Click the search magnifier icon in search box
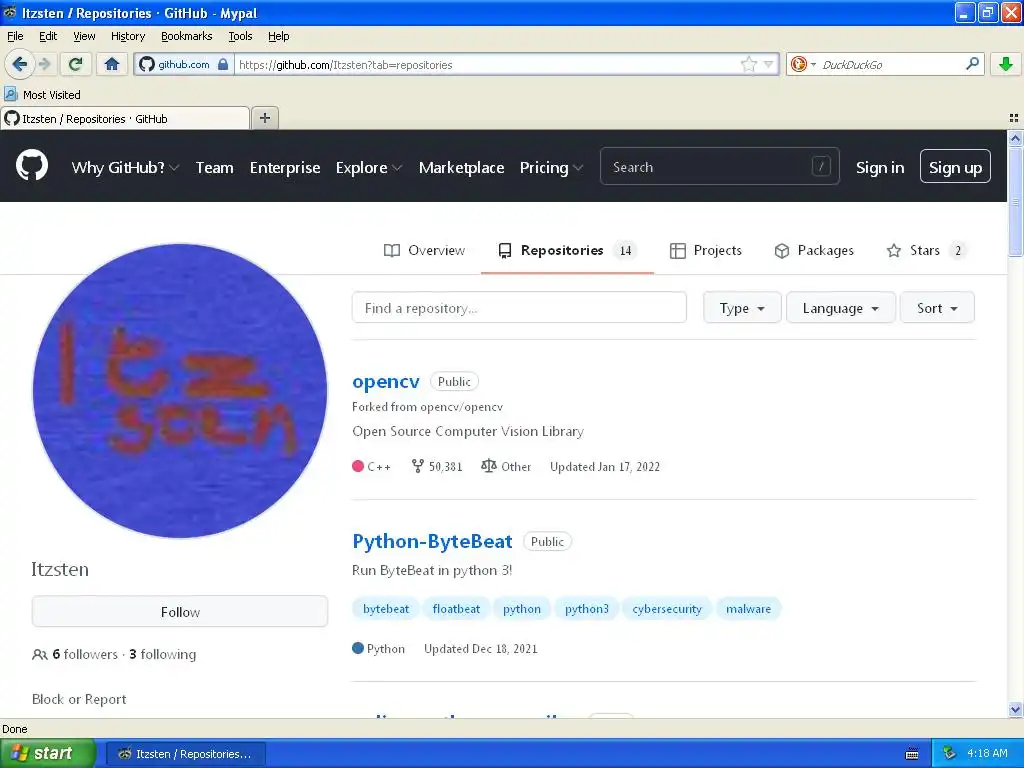 972,64
